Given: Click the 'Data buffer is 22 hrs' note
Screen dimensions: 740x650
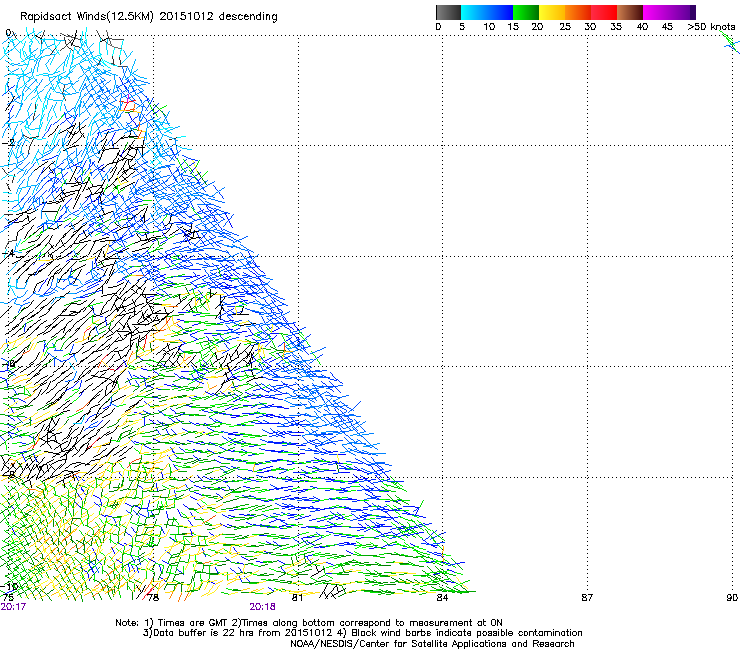Looking at the screenshot, I should [x=362, y=633].
